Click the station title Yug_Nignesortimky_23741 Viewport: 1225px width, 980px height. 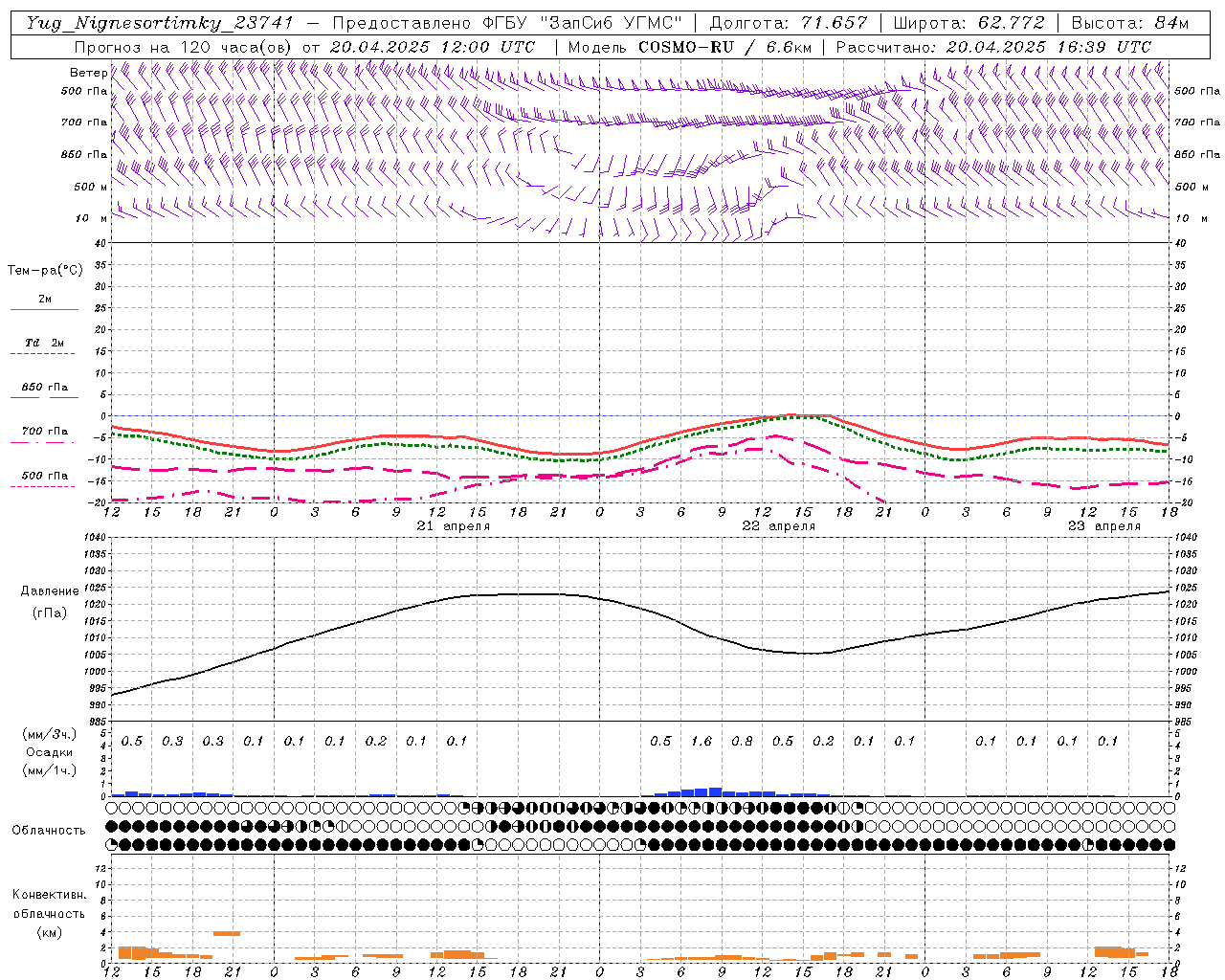pyautogui.click(x=159, y=23)
